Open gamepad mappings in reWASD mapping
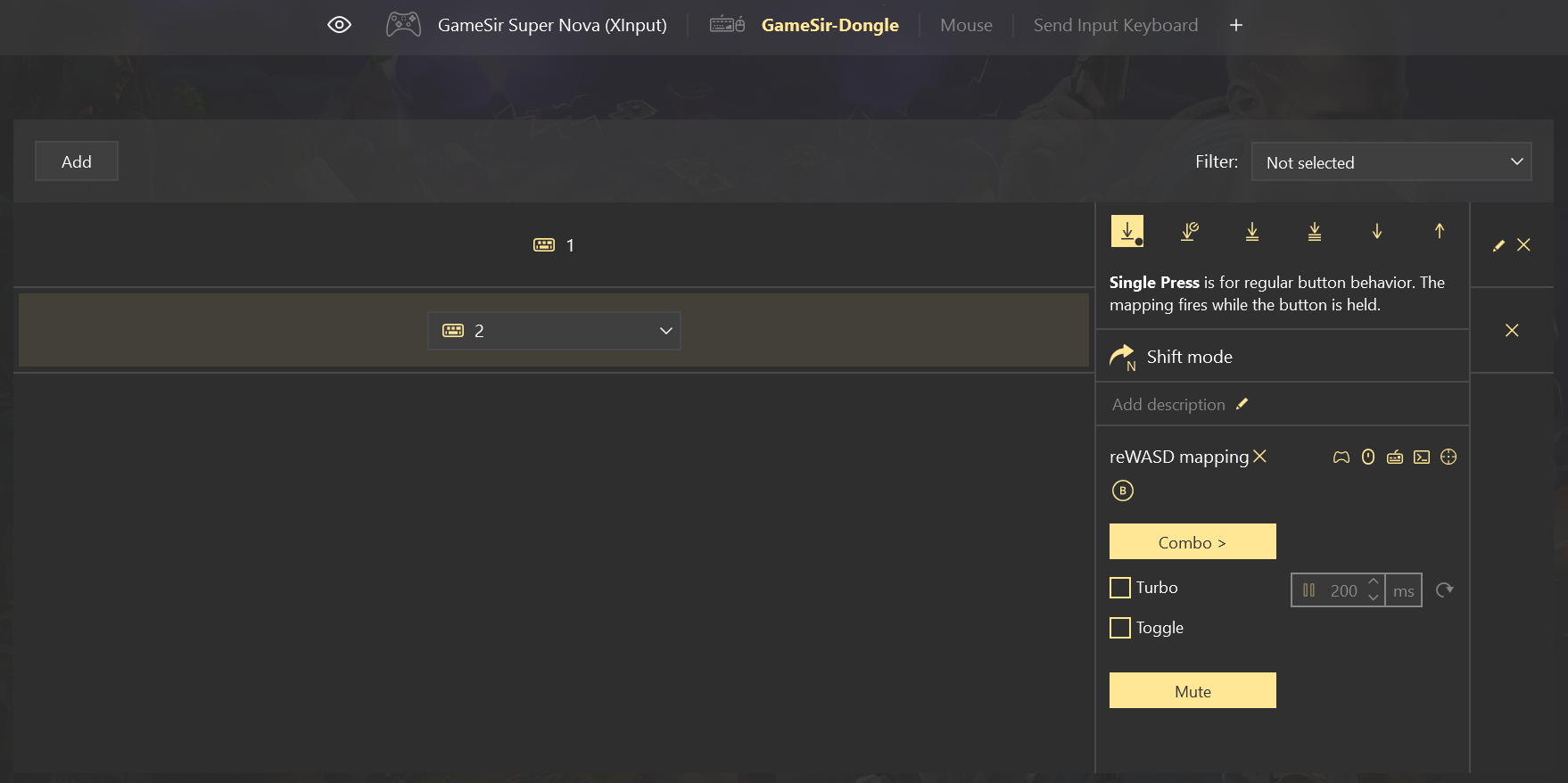 (1341, 457)
